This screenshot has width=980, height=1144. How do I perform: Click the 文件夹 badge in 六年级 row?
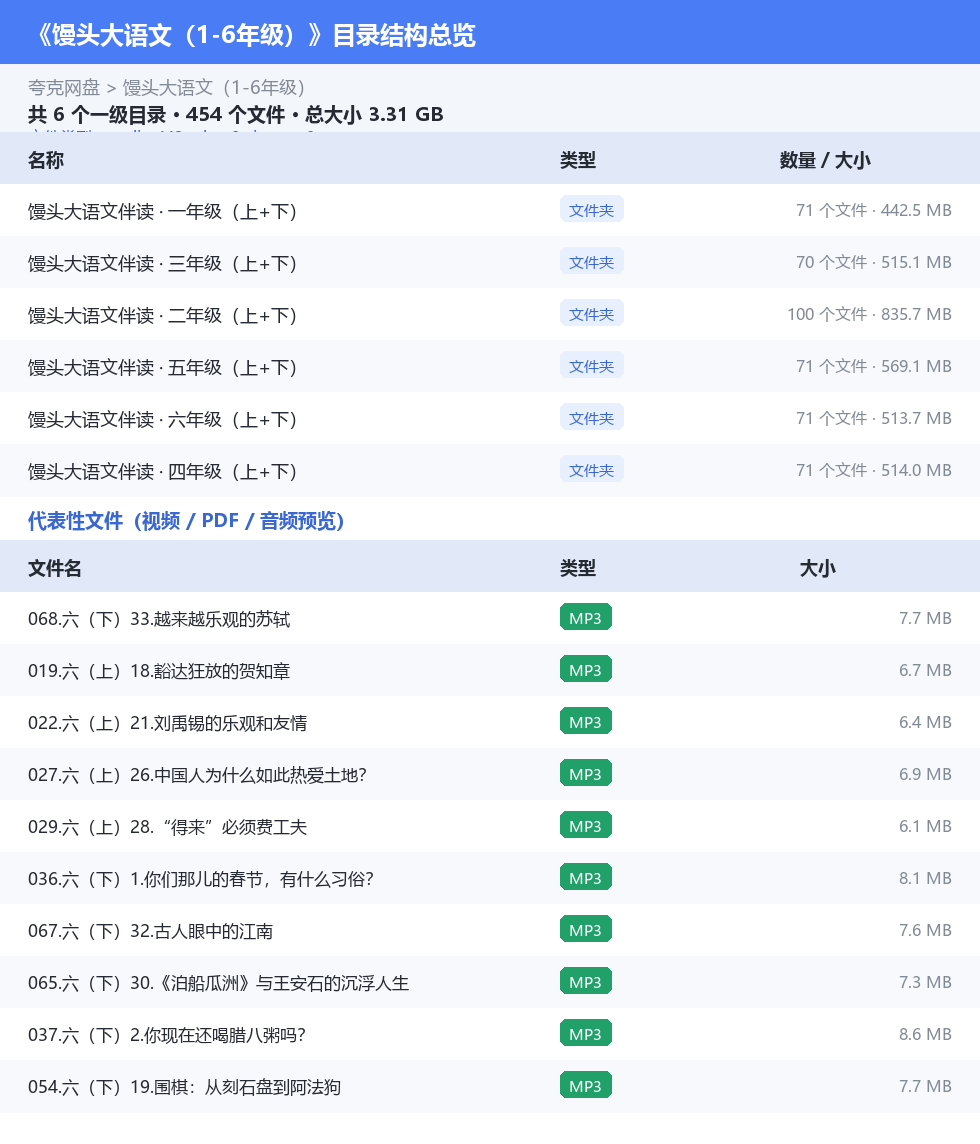[592, 418]
